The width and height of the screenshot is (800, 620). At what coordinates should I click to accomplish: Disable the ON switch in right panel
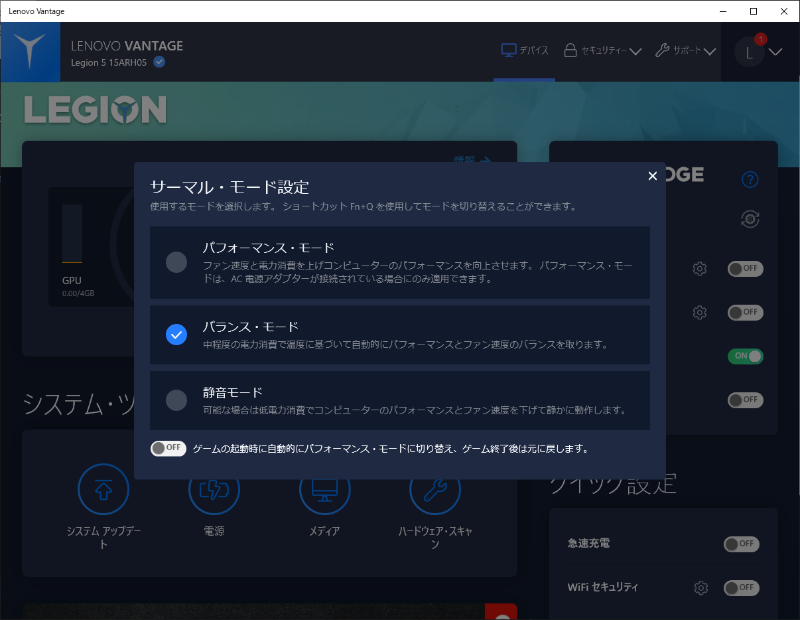click(744, 355)
